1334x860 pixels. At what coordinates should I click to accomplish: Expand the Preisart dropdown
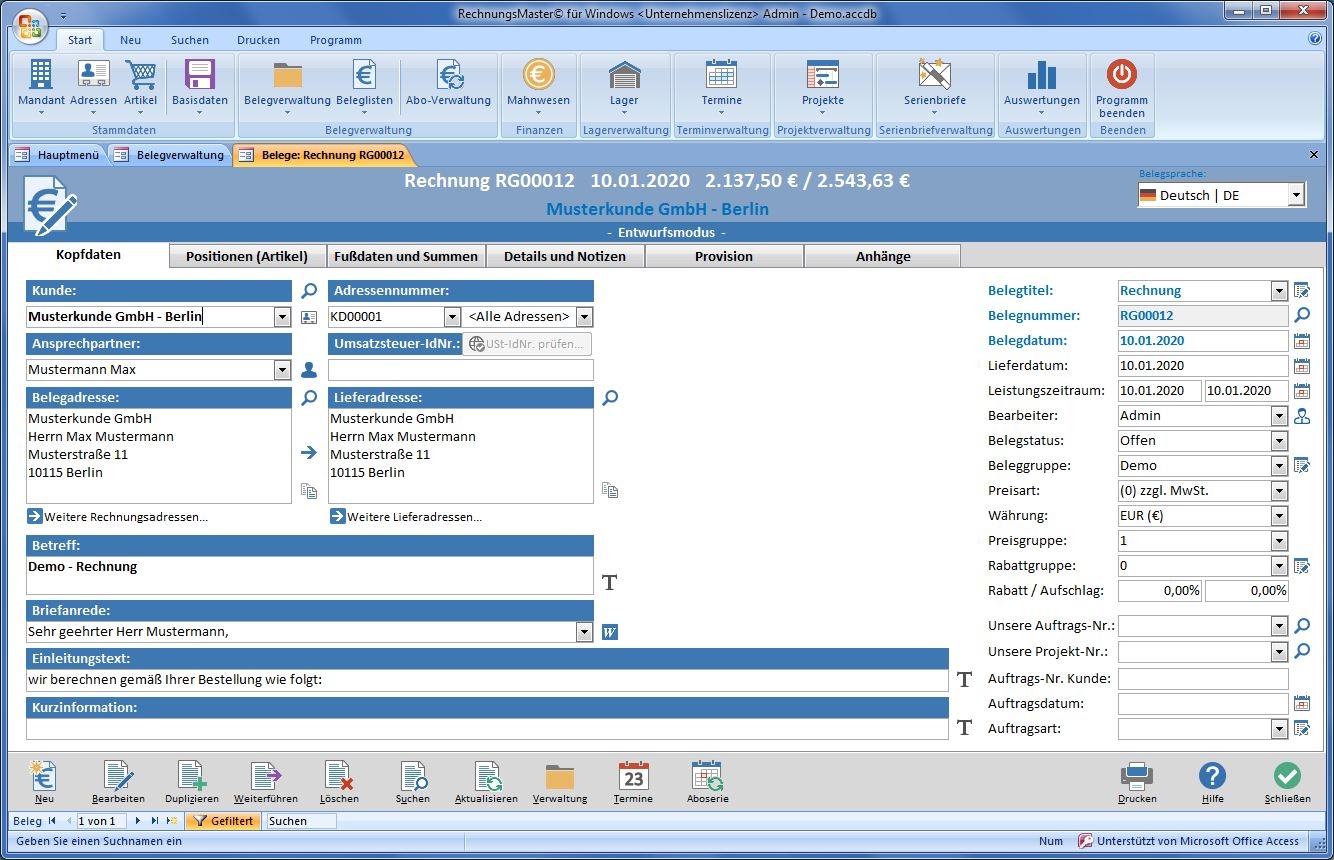tap(1279, 491)
